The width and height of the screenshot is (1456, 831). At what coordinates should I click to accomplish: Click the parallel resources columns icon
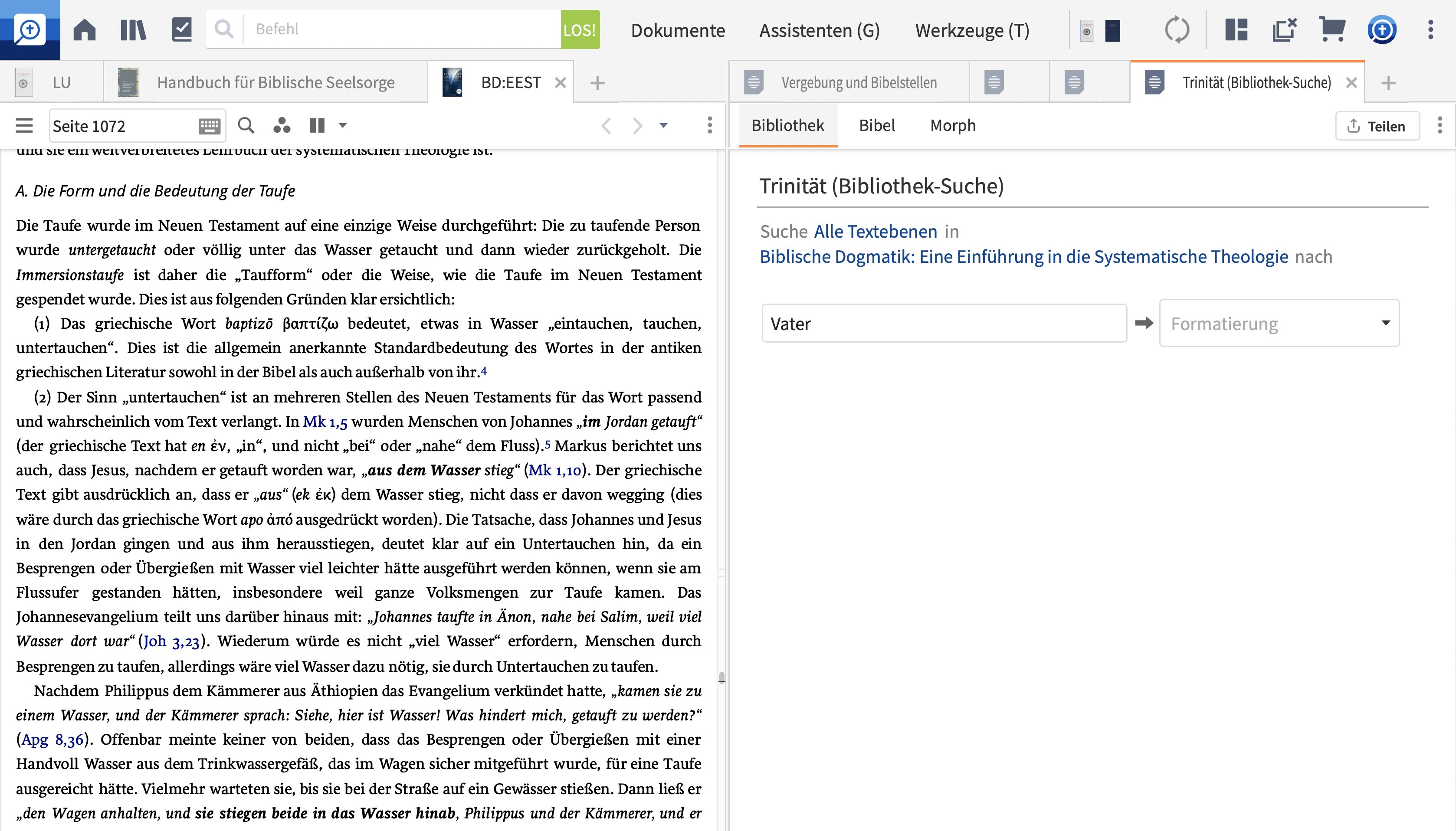click(x=317, y=125)
